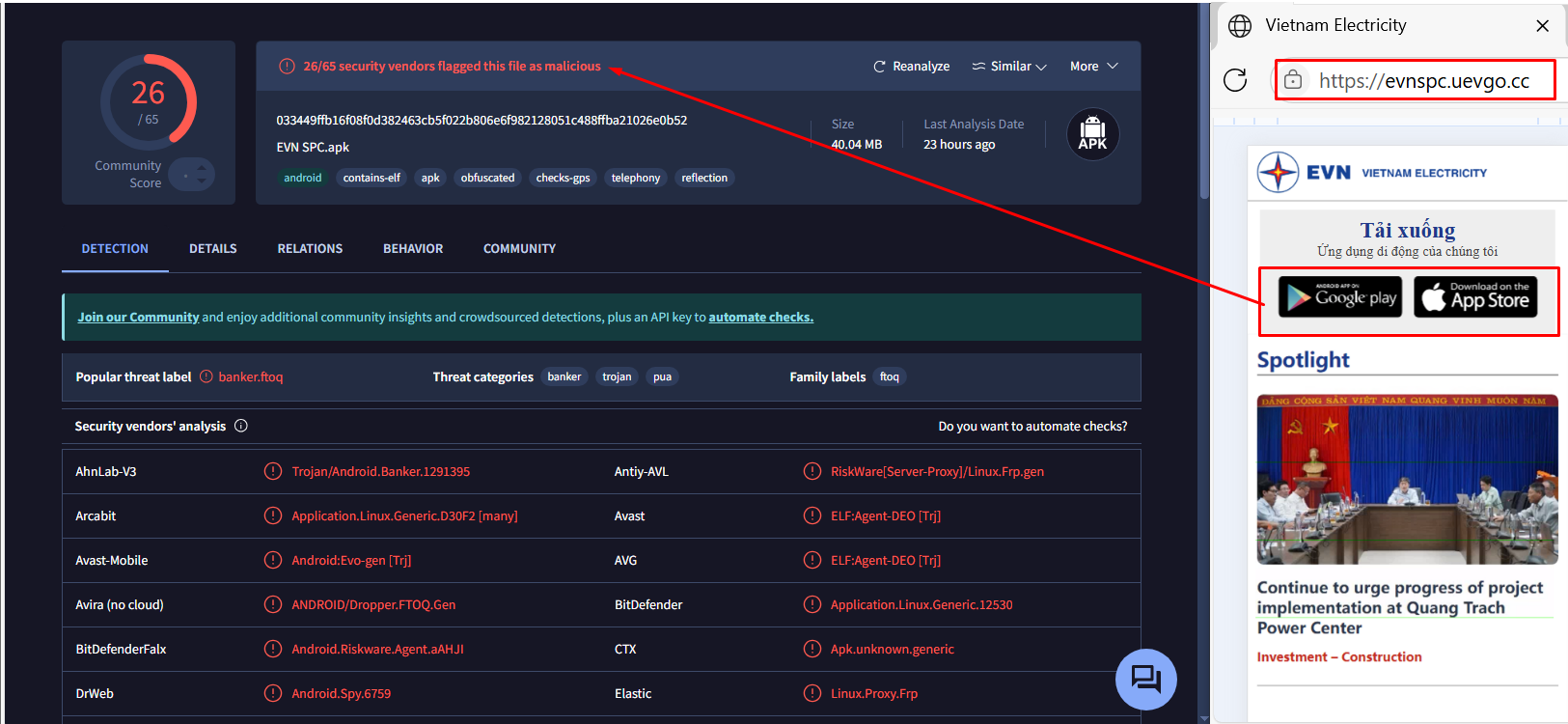Open the Spotlight meeting photo thumbnail

coord(1407,480)
